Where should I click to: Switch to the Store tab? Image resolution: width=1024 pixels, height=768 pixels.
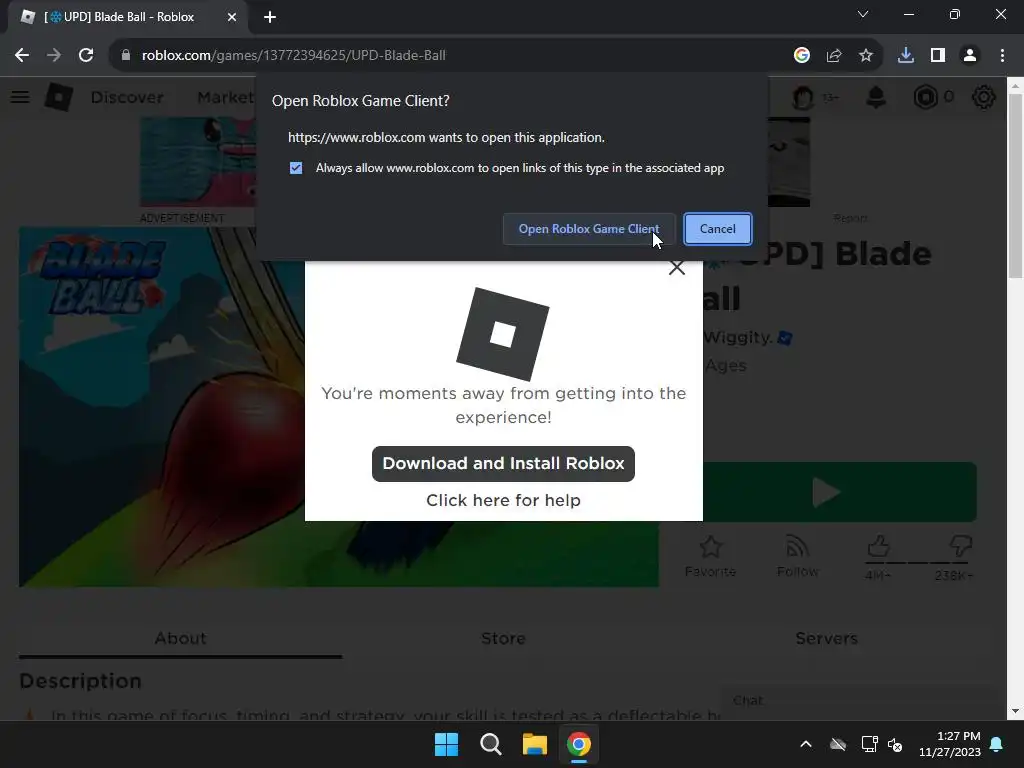pos(504,638)
